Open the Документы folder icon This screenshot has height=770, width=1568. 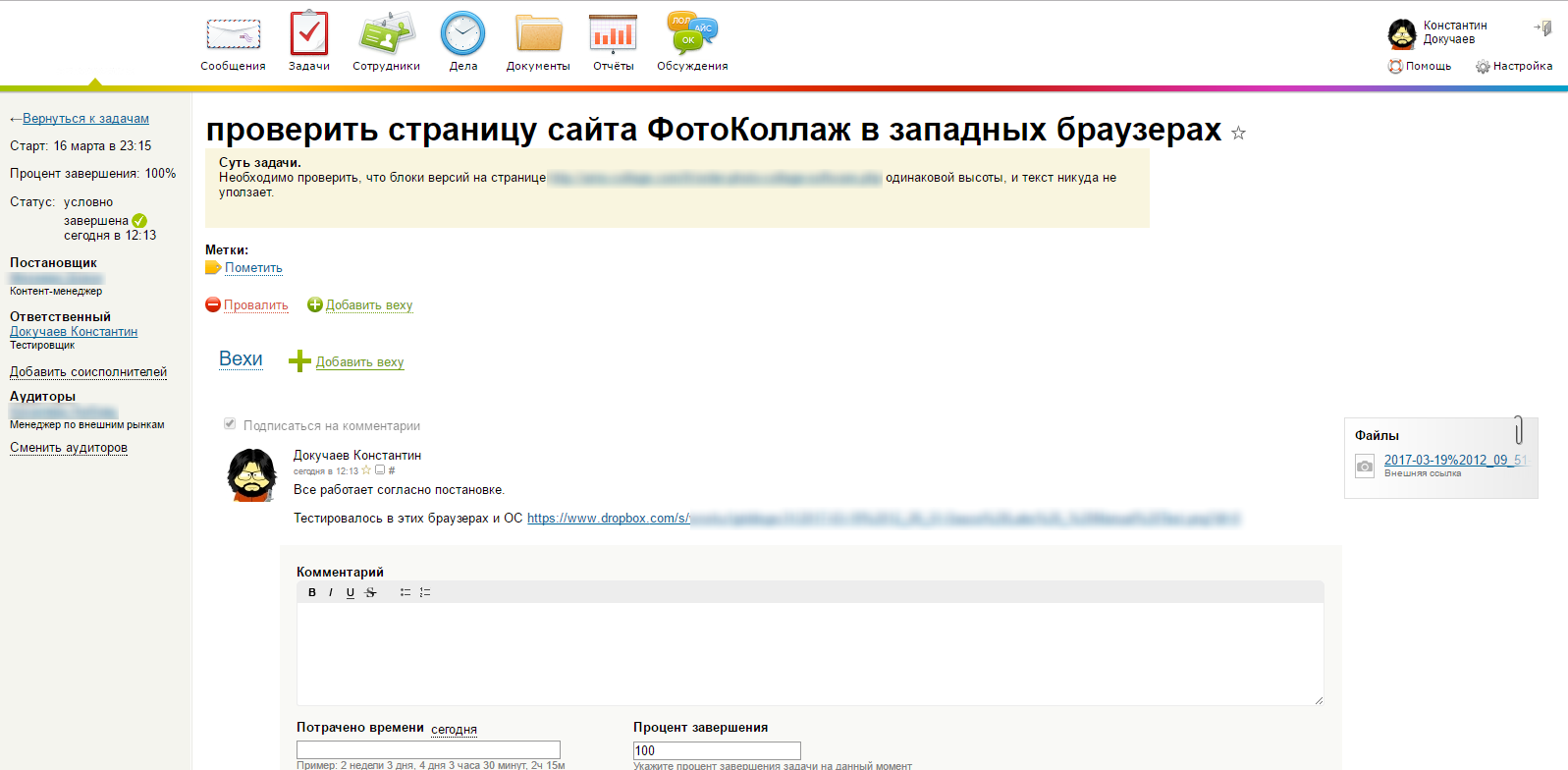point(538,32)
